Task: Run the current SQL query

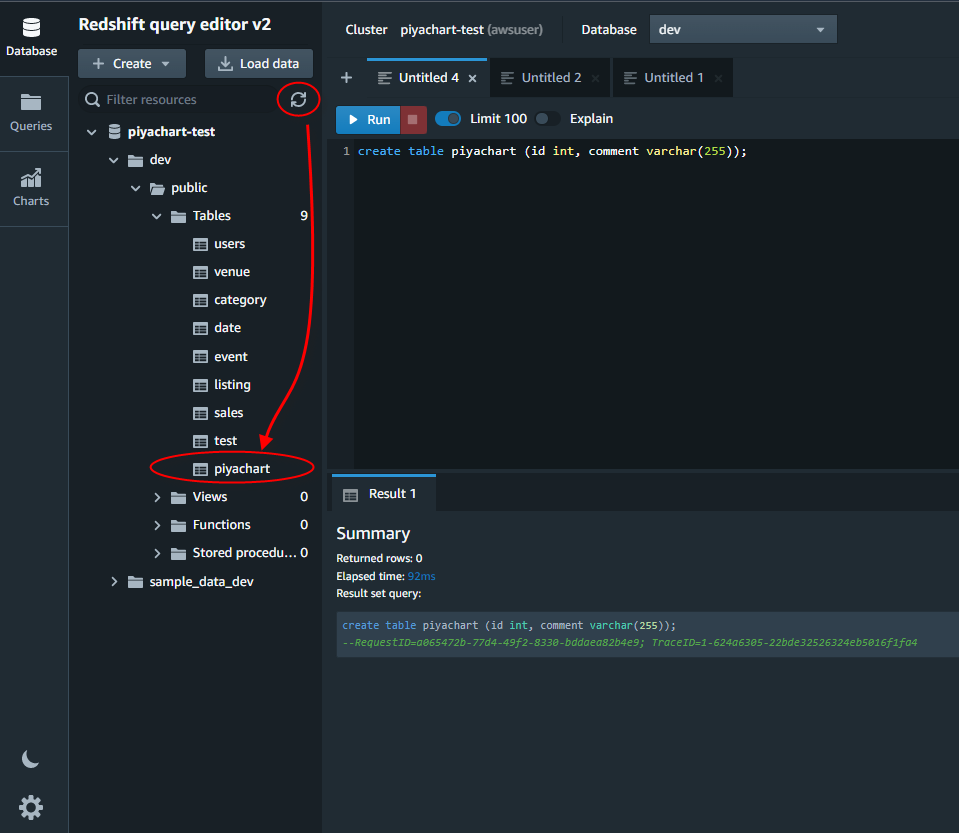Action: click(x=367, y=119)
